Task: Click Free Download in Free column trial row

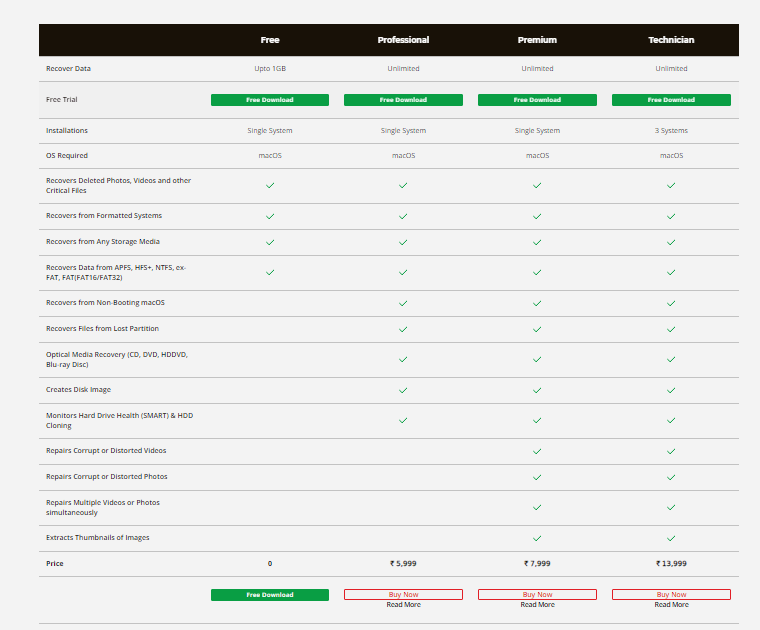Action: 269,100
